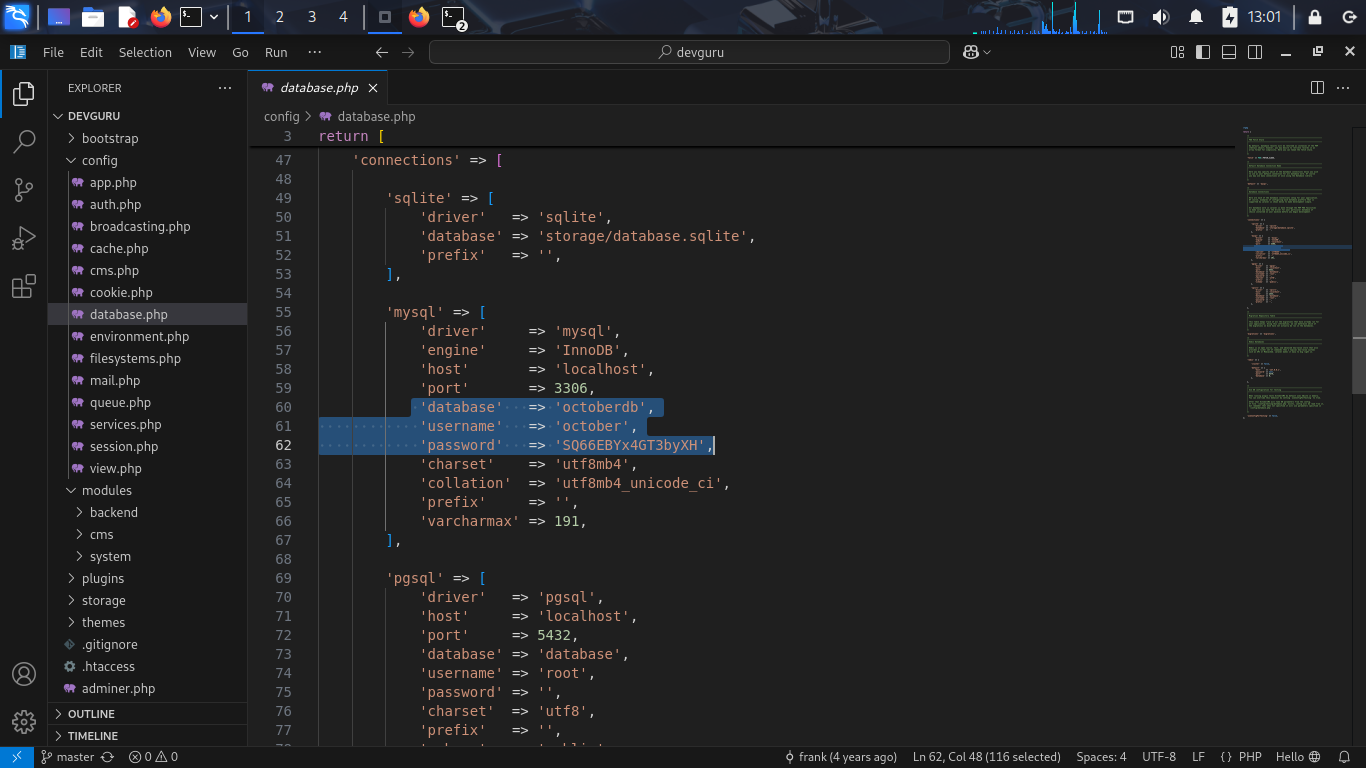Change the PHP language mode
Viewport: 1366px width, 768px height.
click(1250, 757)
